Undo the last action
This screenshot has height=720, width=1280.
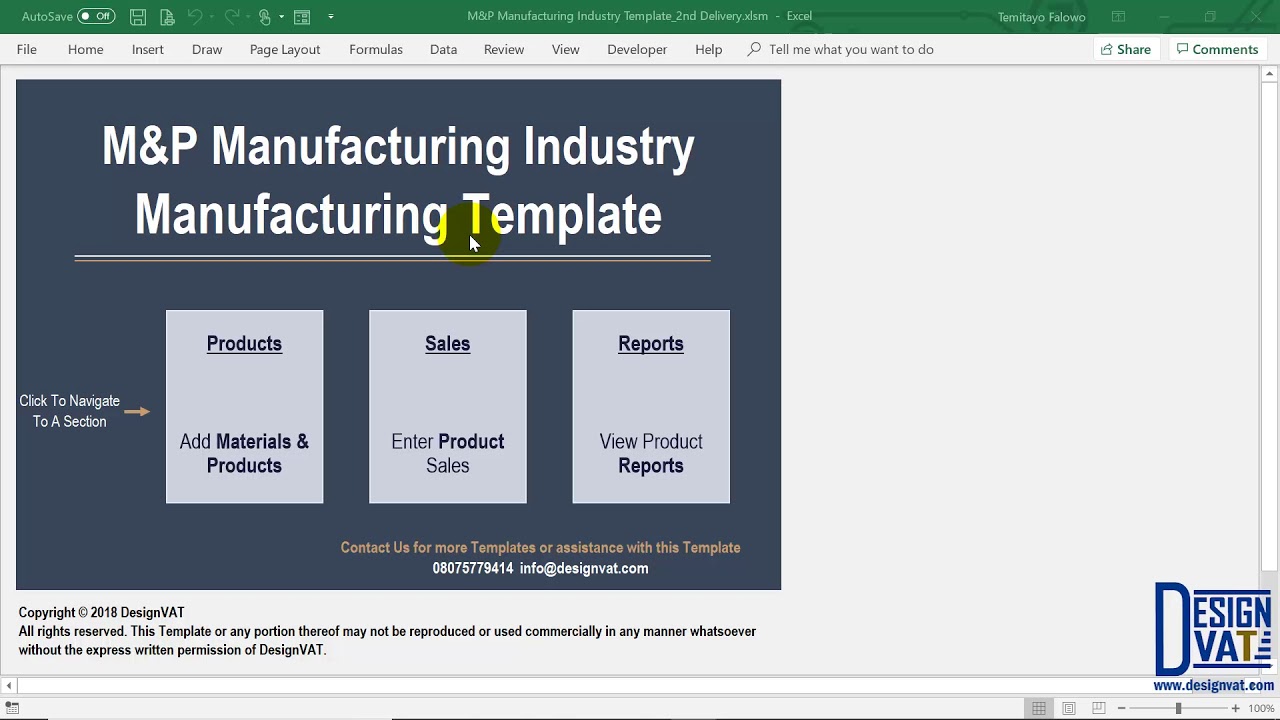[x=195, y=16]
